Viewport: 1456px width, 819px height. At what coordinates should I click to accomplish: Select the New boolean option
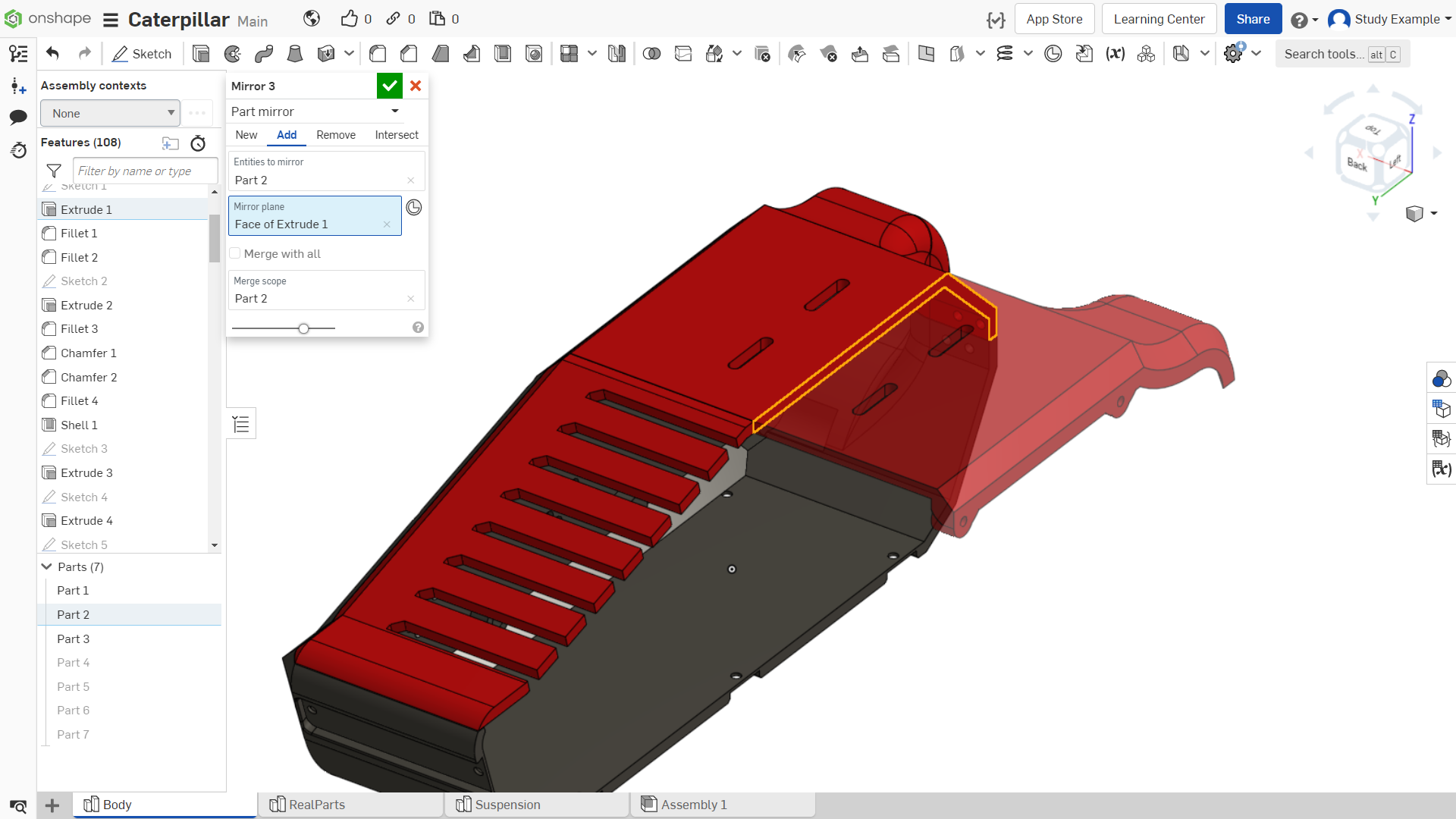246,135
